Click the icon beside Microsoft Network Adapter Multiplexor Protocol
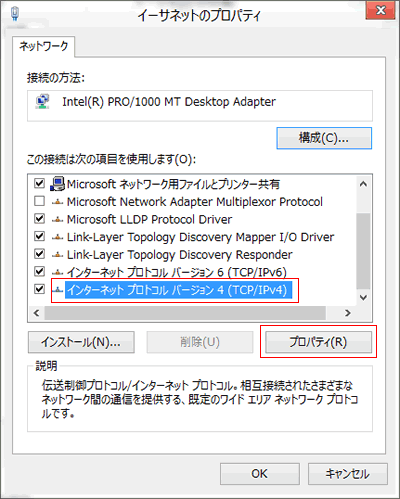The width and height of the screenshot is (400, 499). [57, 202]
